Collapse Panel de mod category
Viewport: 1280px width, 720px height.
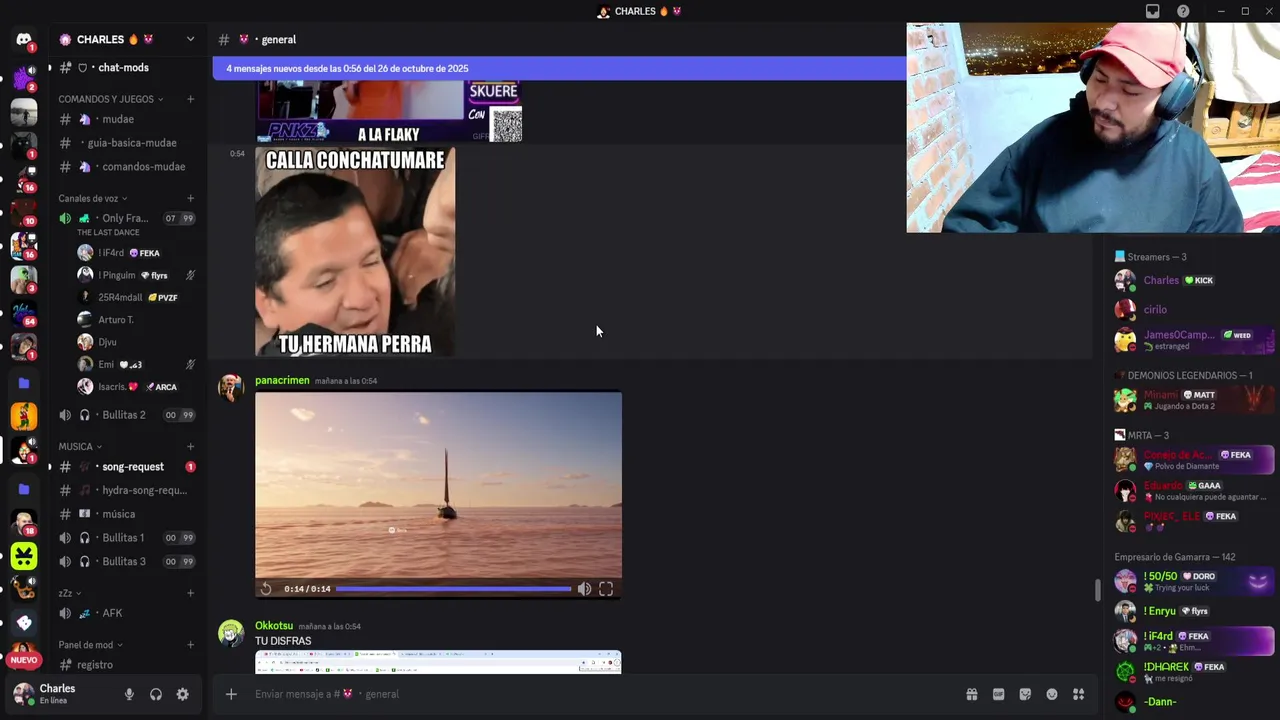tap(91, 645)
